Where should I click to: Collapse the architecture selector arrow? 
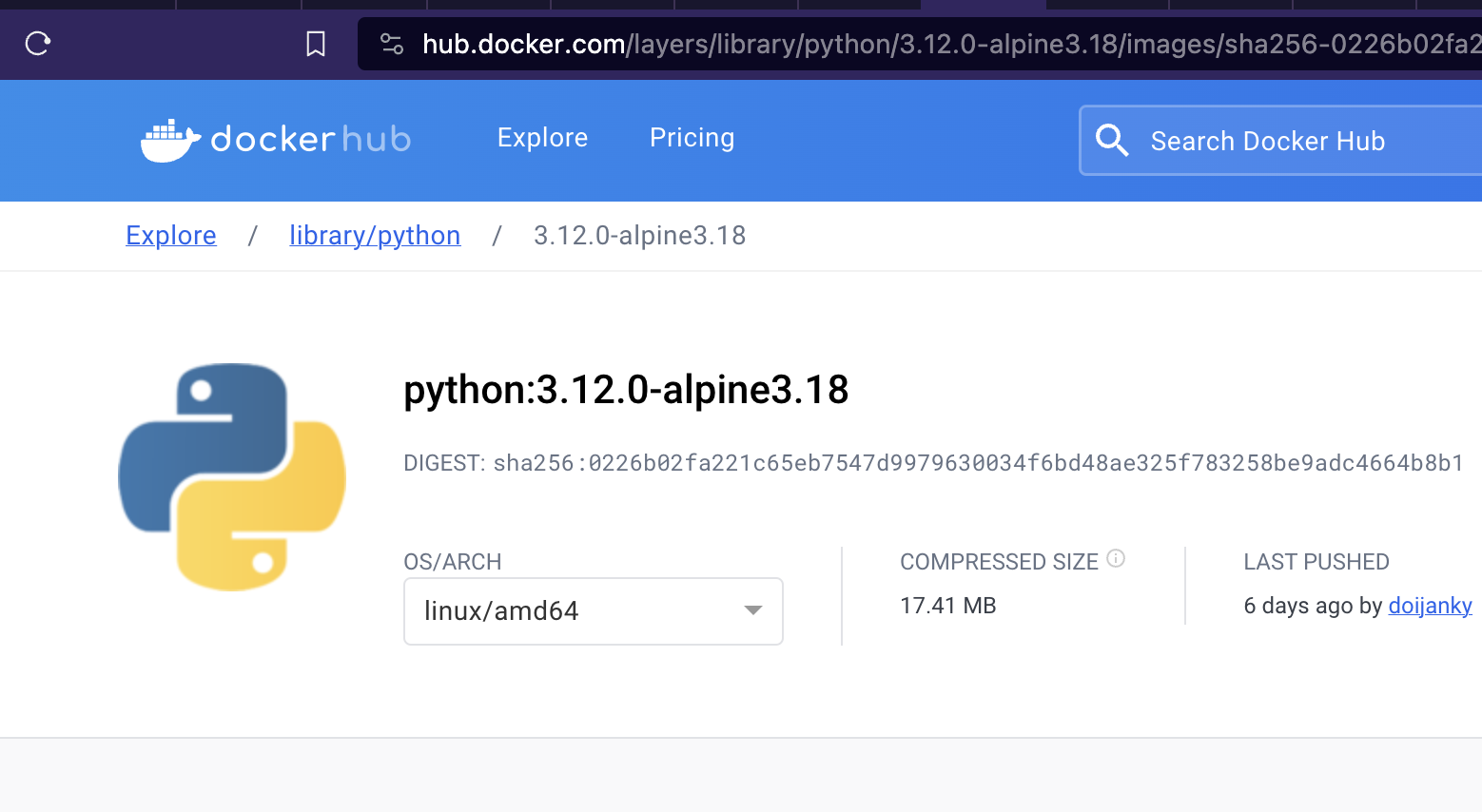point(752,610)
